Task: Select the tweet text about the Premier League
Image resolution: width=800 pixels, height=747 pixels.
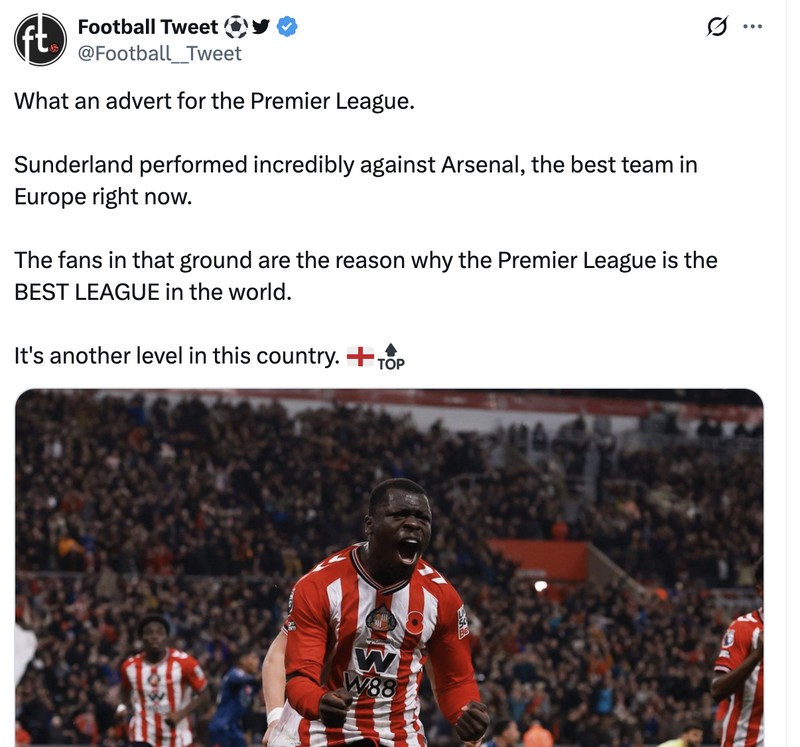Action: (200, 101)
